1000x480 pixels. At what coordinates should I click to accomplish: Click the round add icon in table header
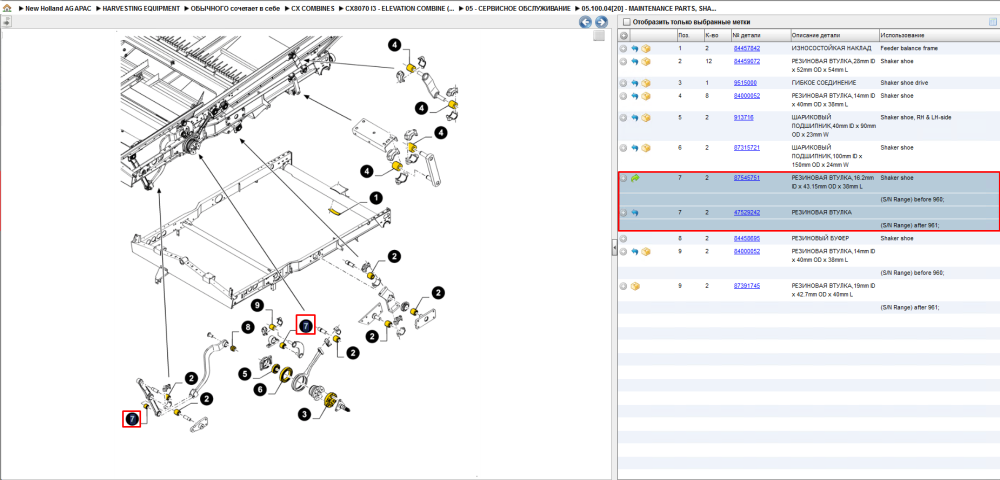click(624, 35)
